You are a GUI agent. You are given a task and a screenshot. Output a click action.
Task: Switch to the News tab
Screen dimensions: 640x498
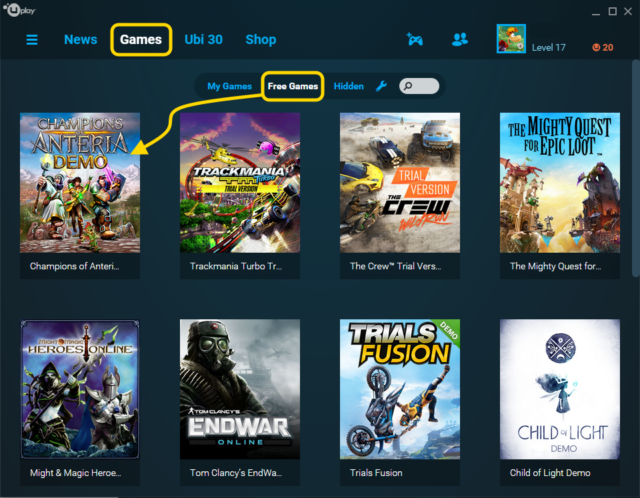click(80, 40)
